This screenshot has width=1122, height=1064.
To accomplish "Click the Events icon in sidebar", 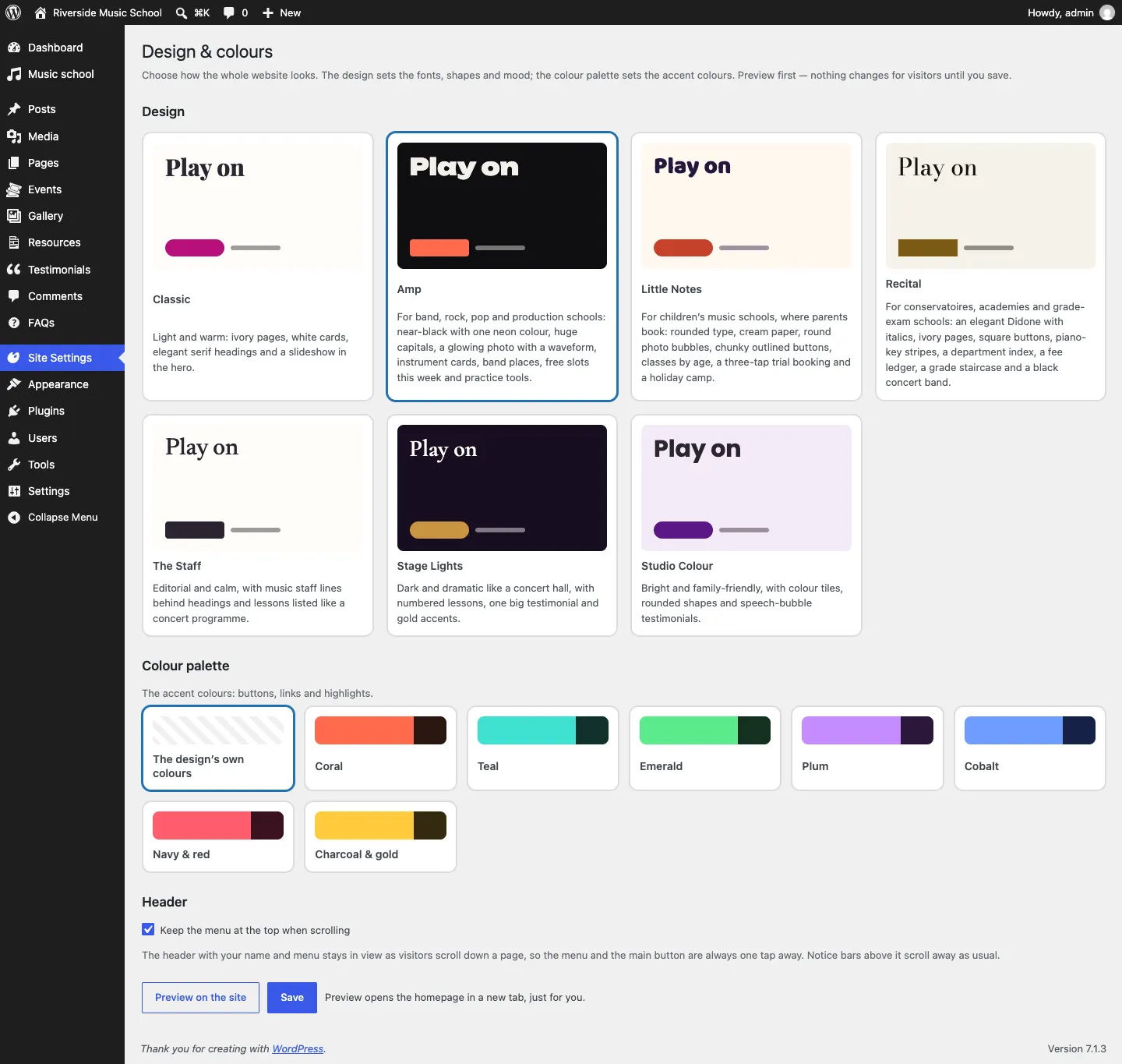I will [x=14, y=189].
